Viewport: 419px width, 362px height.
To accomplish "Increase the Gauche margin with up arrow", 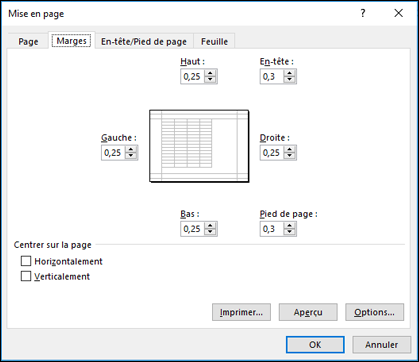I will coord(131,149).
